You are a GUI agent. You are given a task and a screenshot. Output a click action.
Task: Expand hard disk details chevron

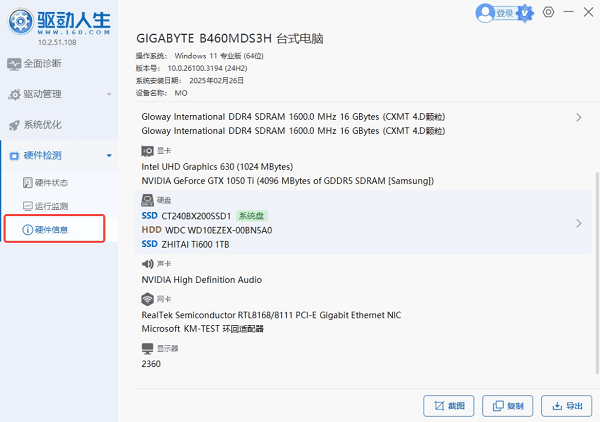pos(579,223)
